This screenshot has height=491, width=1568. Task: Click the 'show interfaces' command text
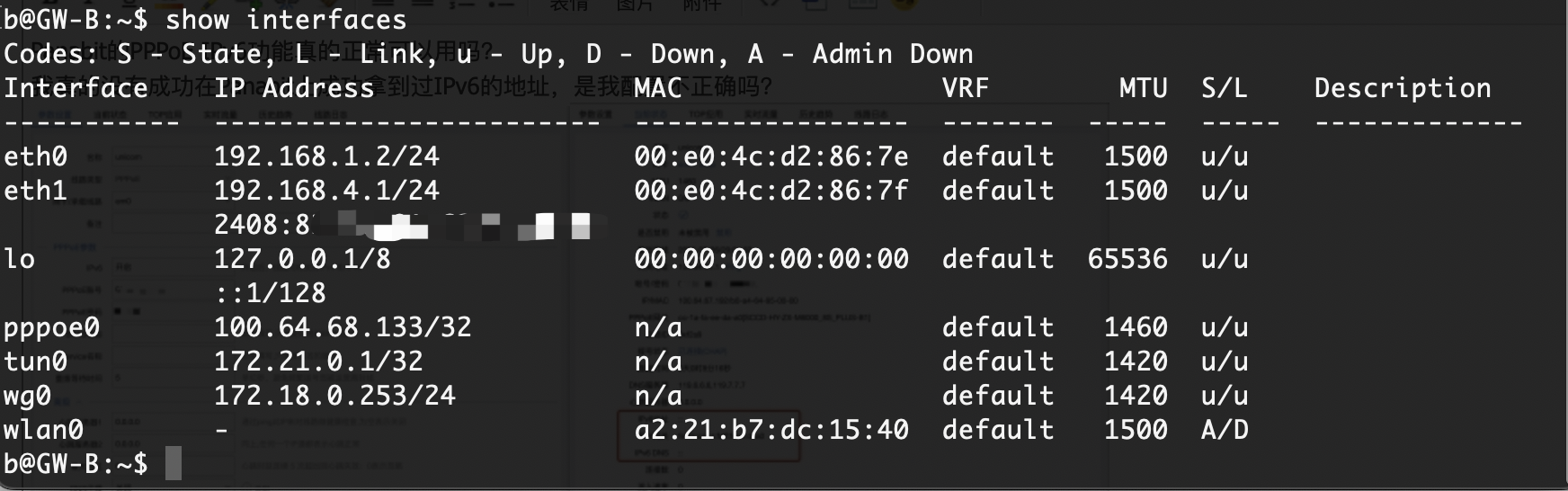(x=286, y=20)
